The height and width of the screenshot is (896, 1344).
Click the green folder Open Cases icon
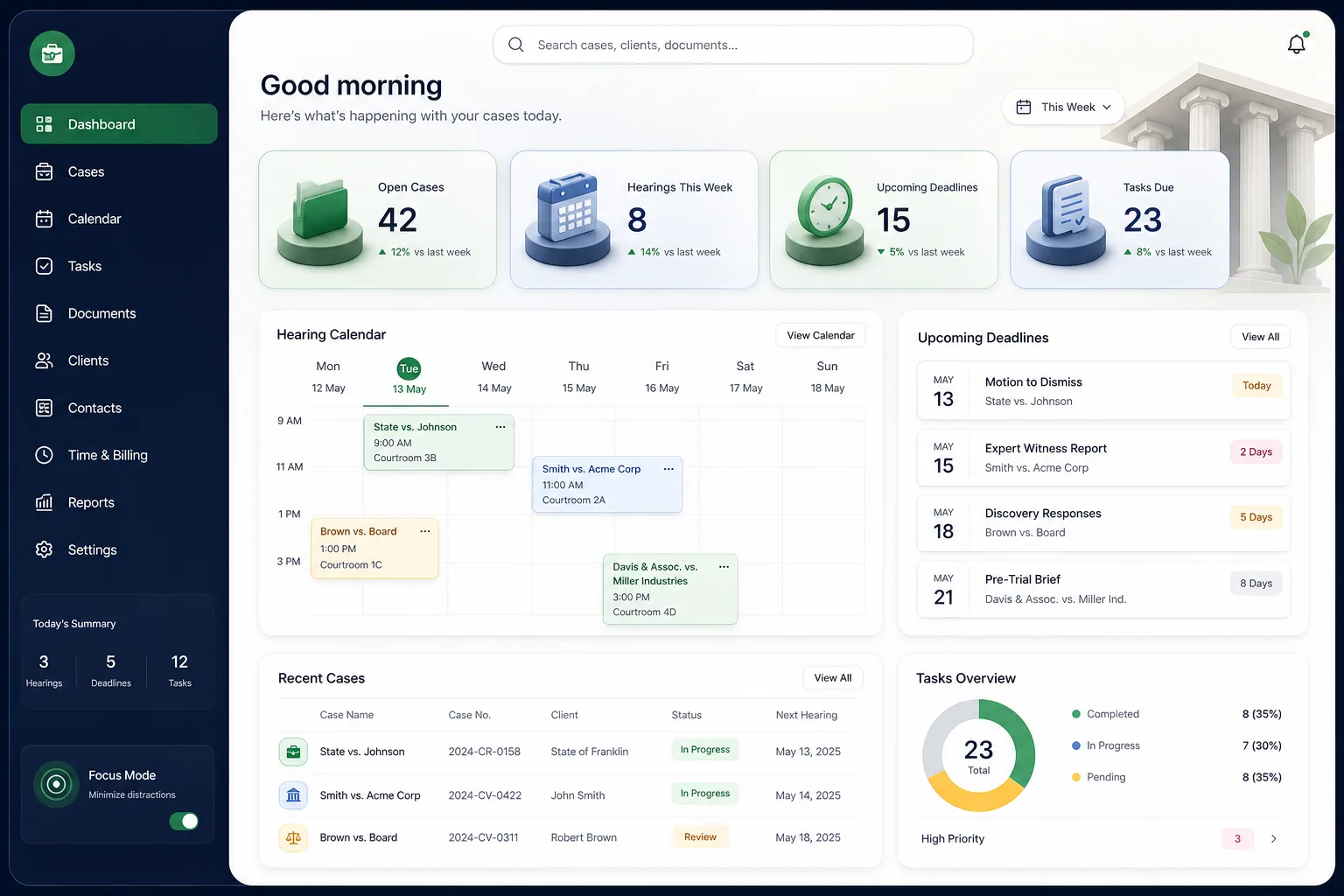[x=320, y=220]
